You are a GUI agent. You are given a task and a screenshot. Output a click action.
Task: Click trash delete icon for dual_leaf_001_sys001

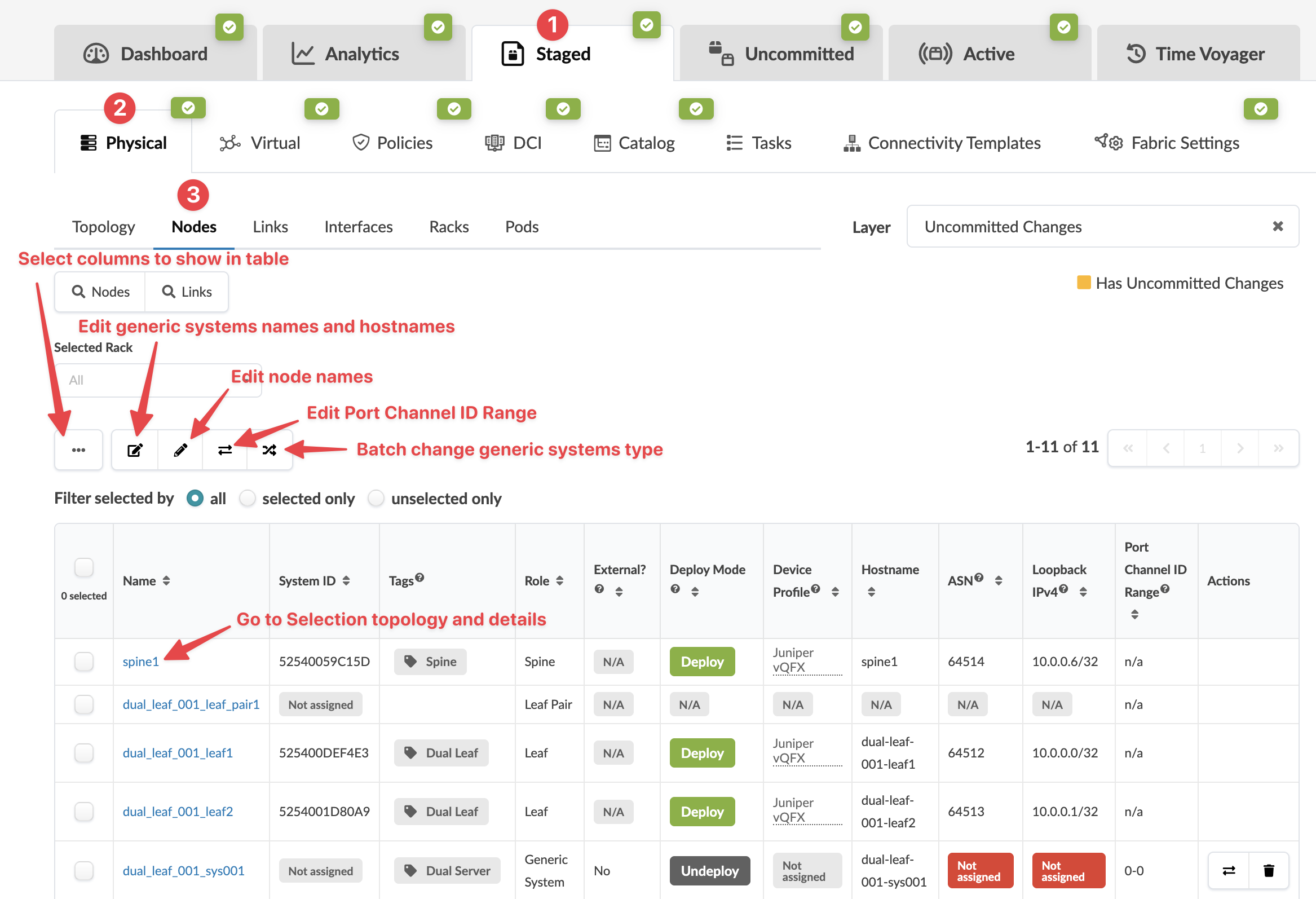click(1269, 870)
